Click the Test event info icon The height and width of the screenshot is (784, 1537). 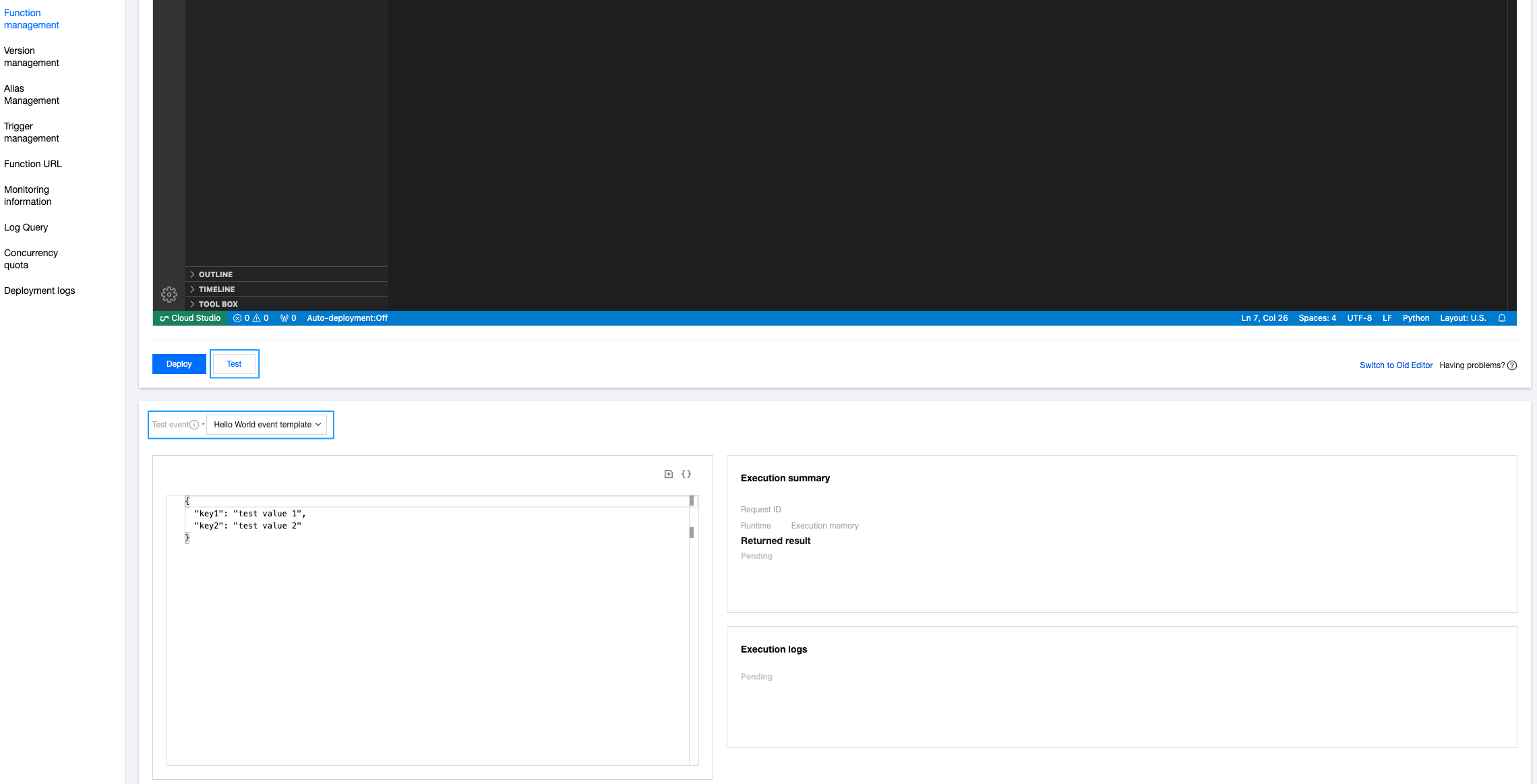tap(194, 425)
